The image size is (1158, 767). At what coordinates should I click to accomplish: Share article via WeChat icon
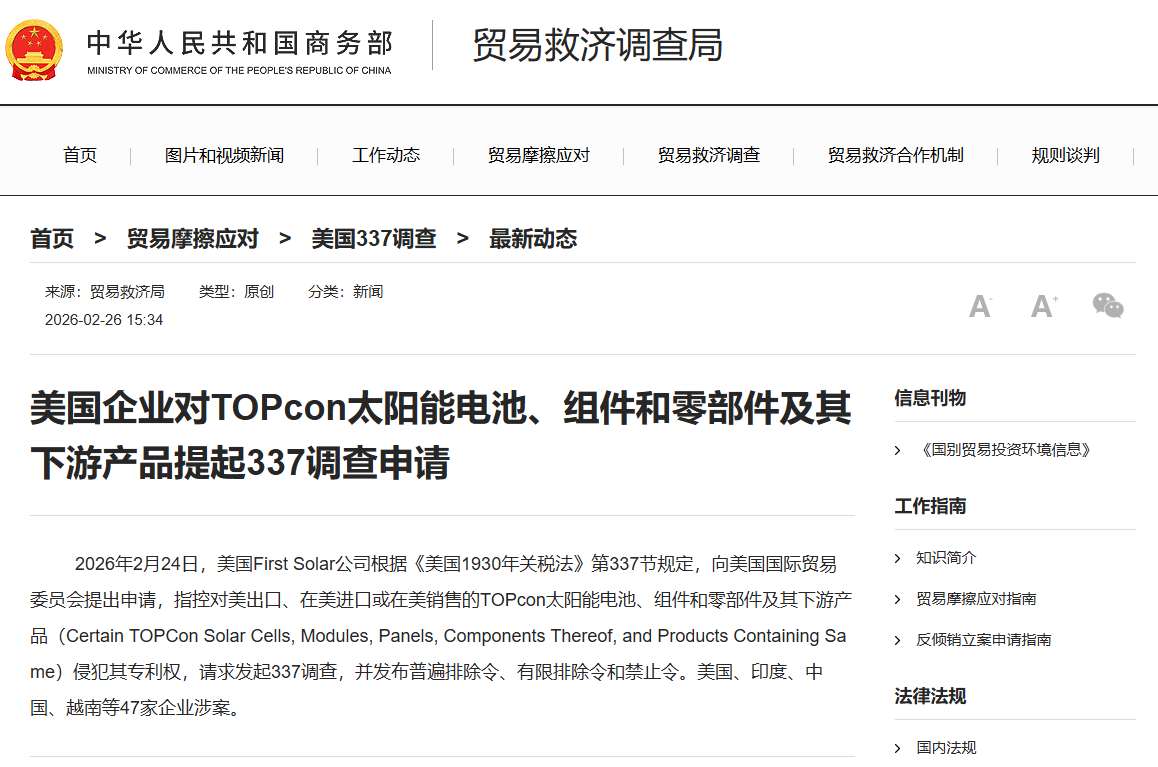(1108, 305)
